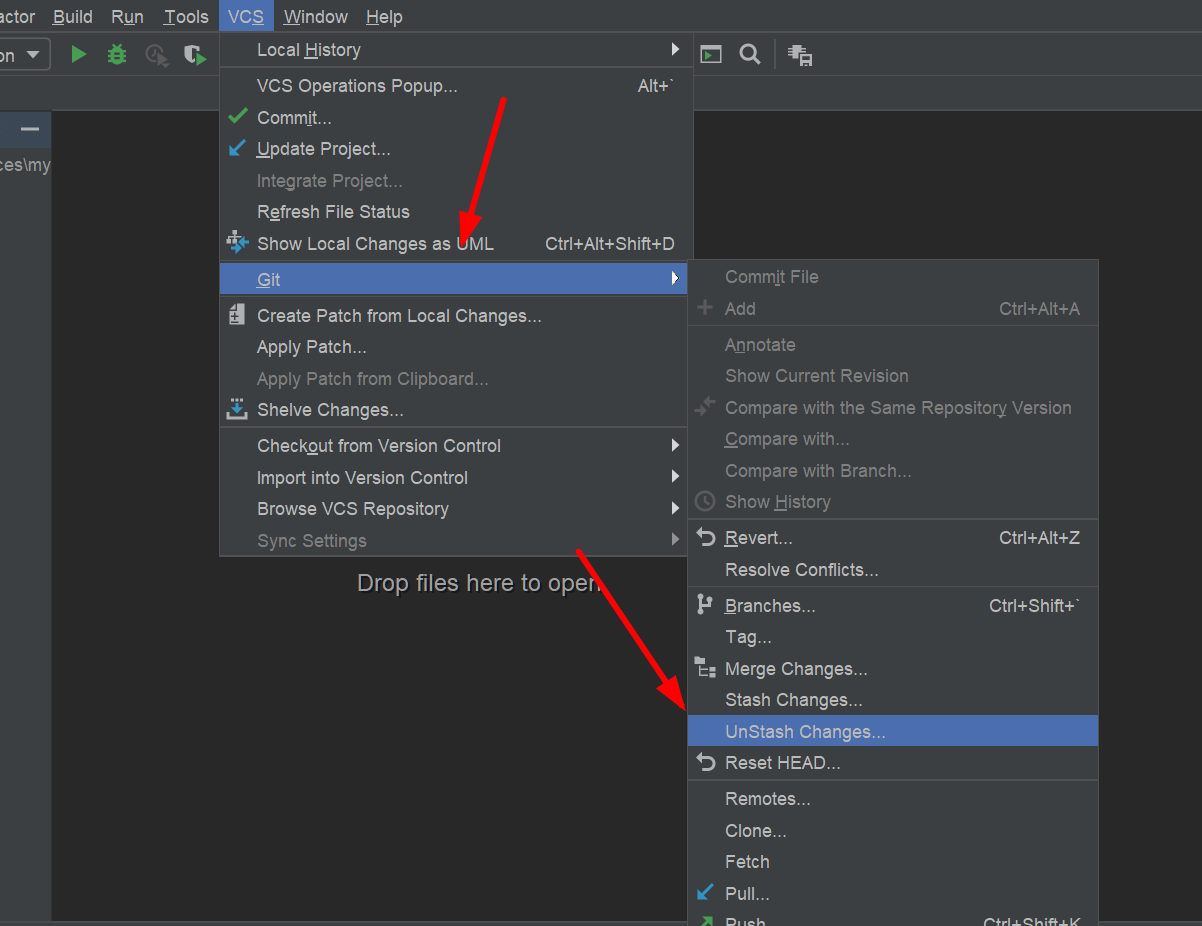Select Resolve Conflicts... in Git submenu

pos(893,570)
